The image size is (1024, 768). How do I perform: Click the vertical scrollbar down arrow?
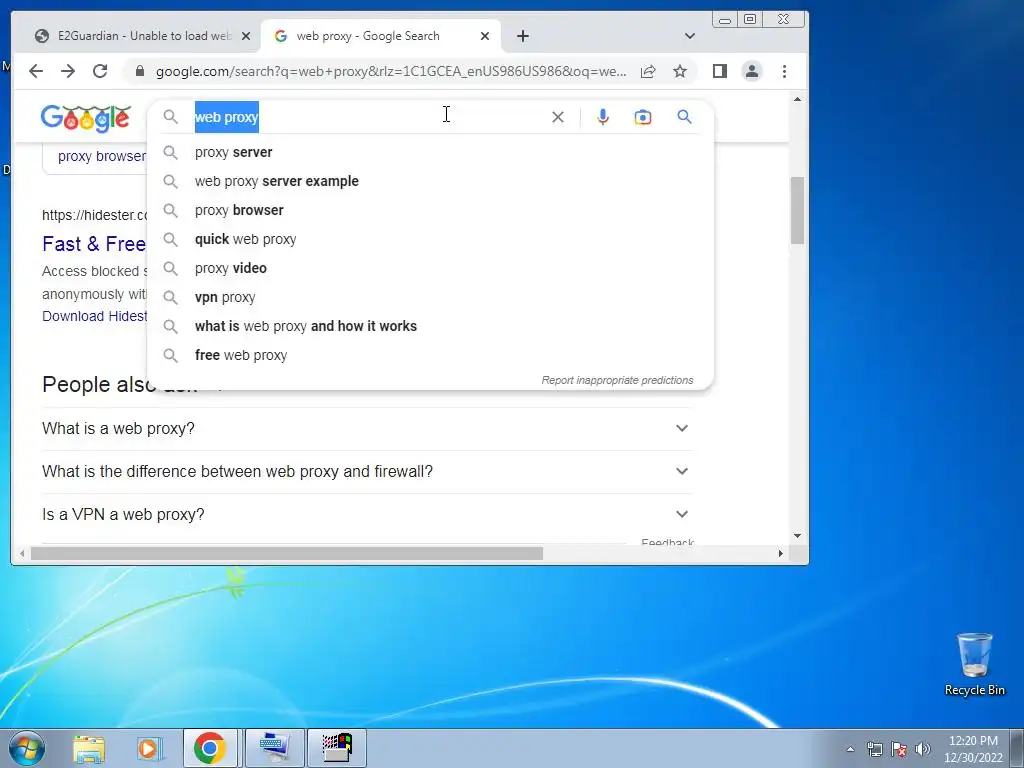[x=797, y=536]
